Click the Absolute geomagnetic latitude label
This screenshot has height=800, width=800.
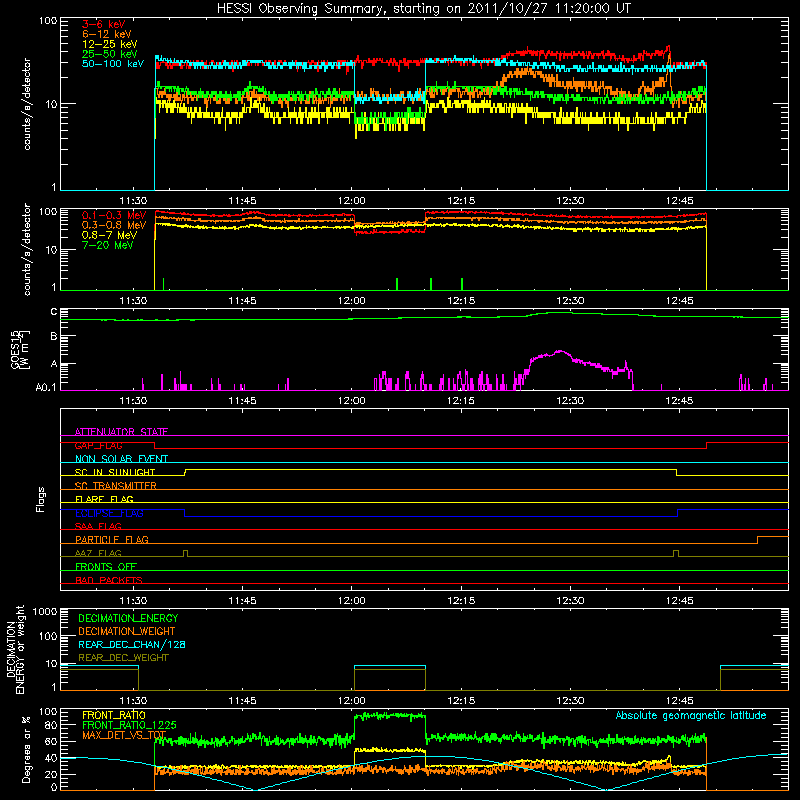[691, 715]
